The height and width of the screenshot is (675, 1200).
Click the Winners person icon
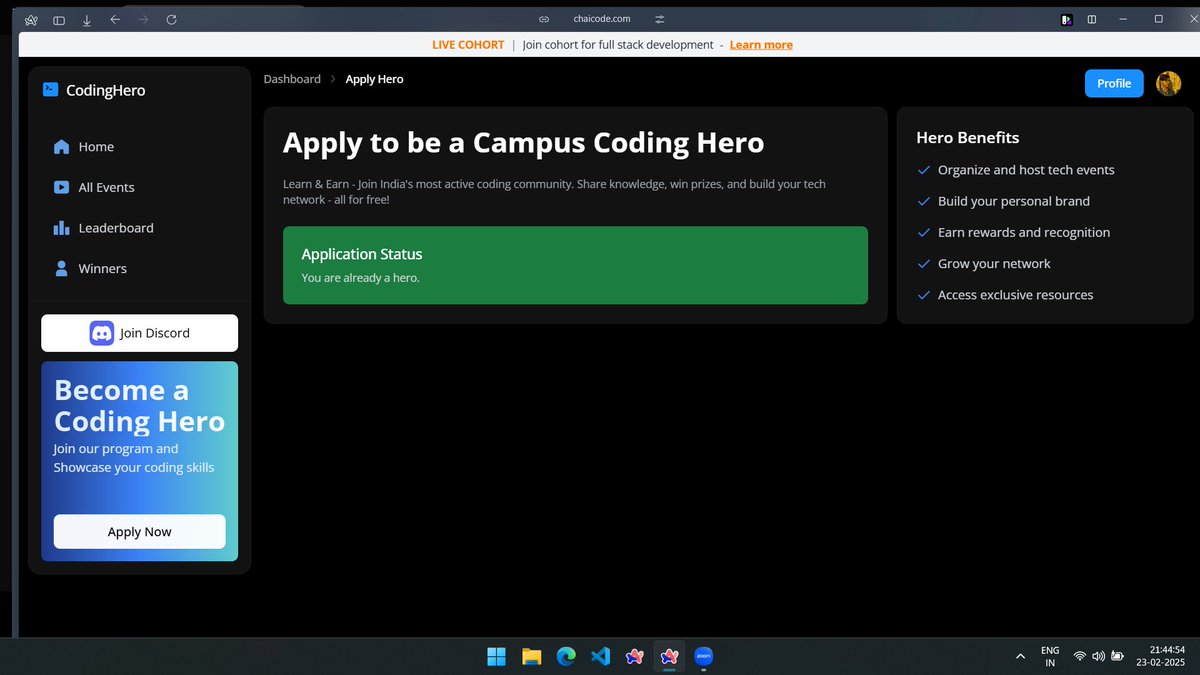(x=61, y=268)
